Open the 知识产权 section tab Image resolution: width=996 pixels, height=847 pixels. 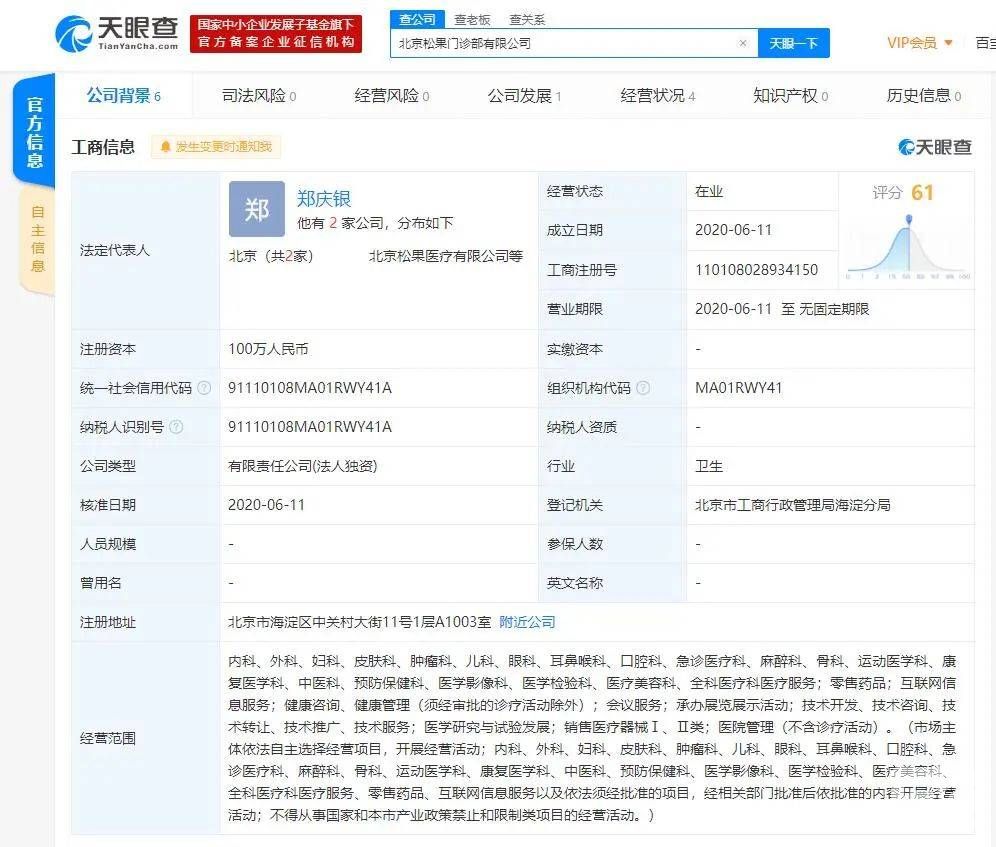790,96
